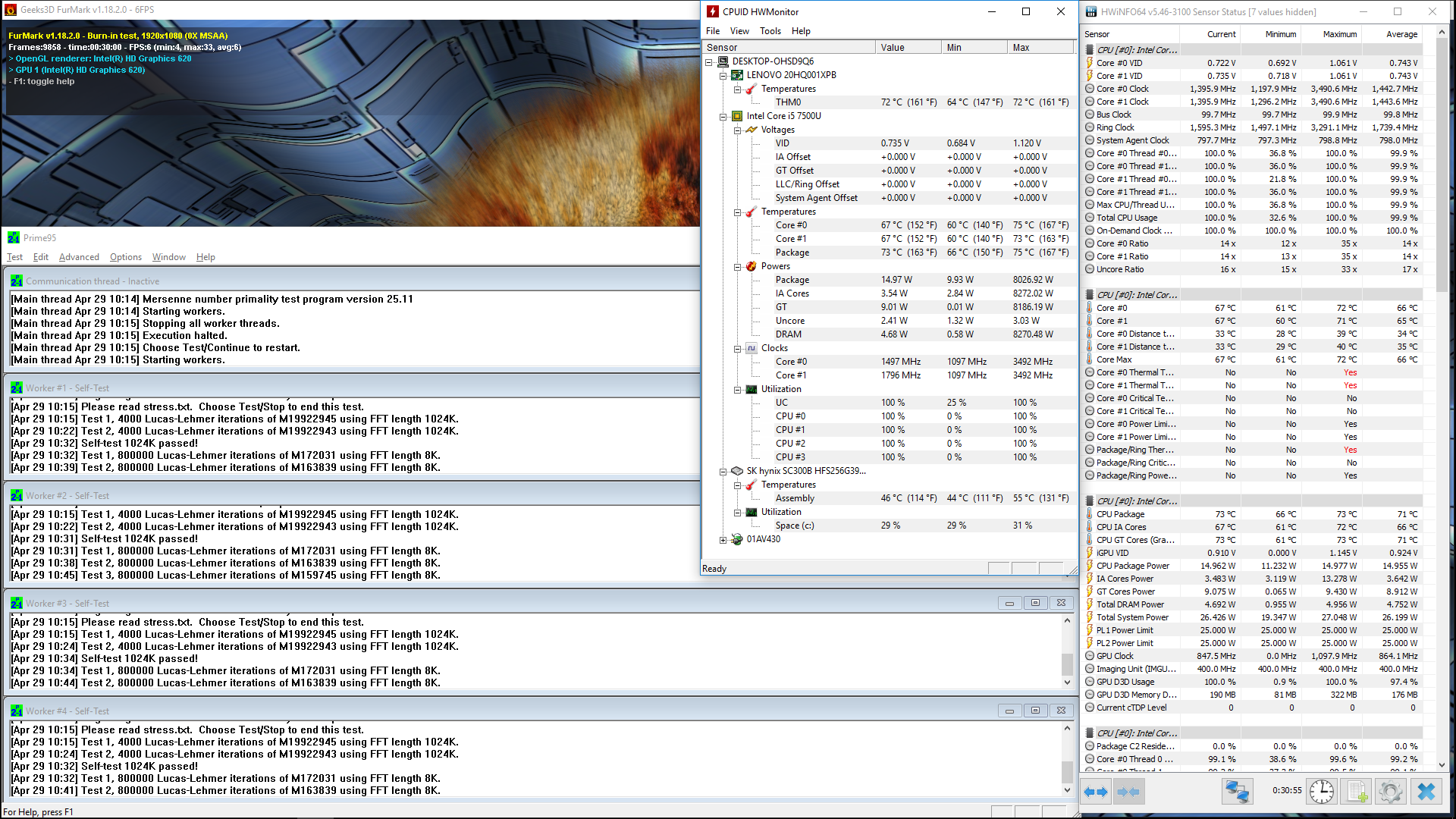This screenshot has height=819, width=1456.
Task: Click the Clocks waveform icon in HWMonitor
Action: click(x=752, y=348)
